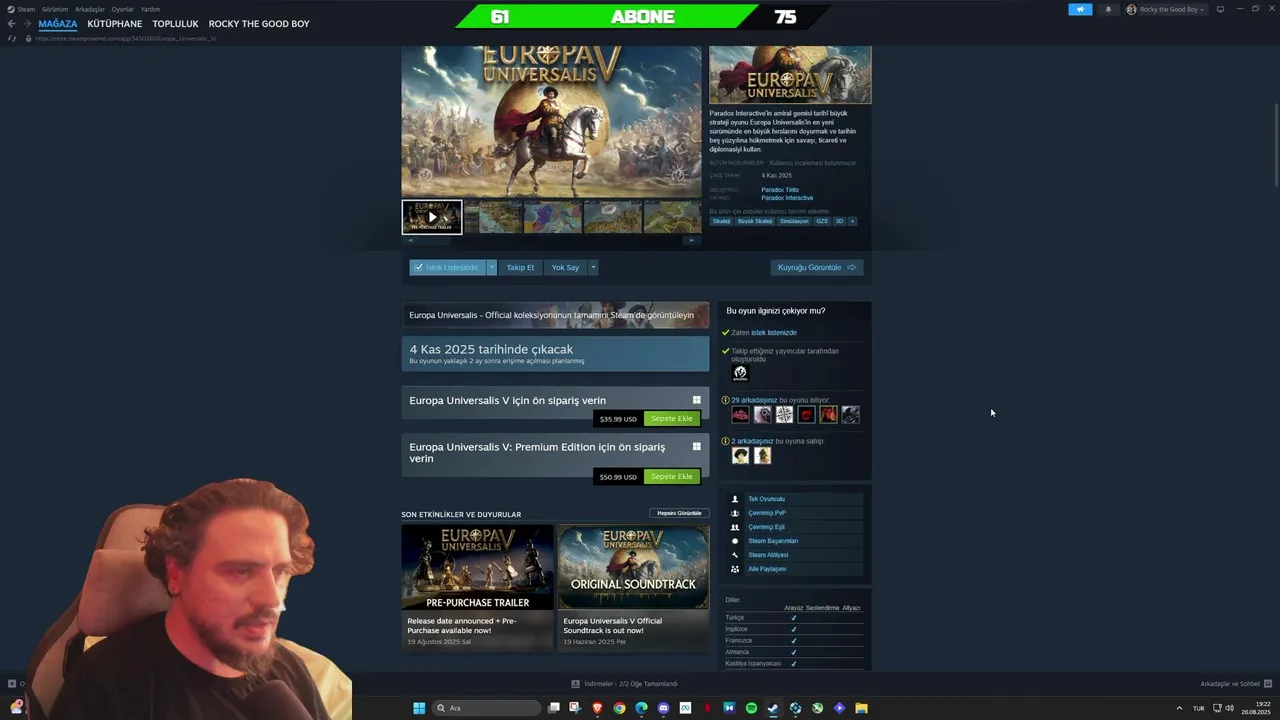The image size is (1280, 720).
Task: Add Europa Universalis V $35.99 to cart
Action: (671, 419)
